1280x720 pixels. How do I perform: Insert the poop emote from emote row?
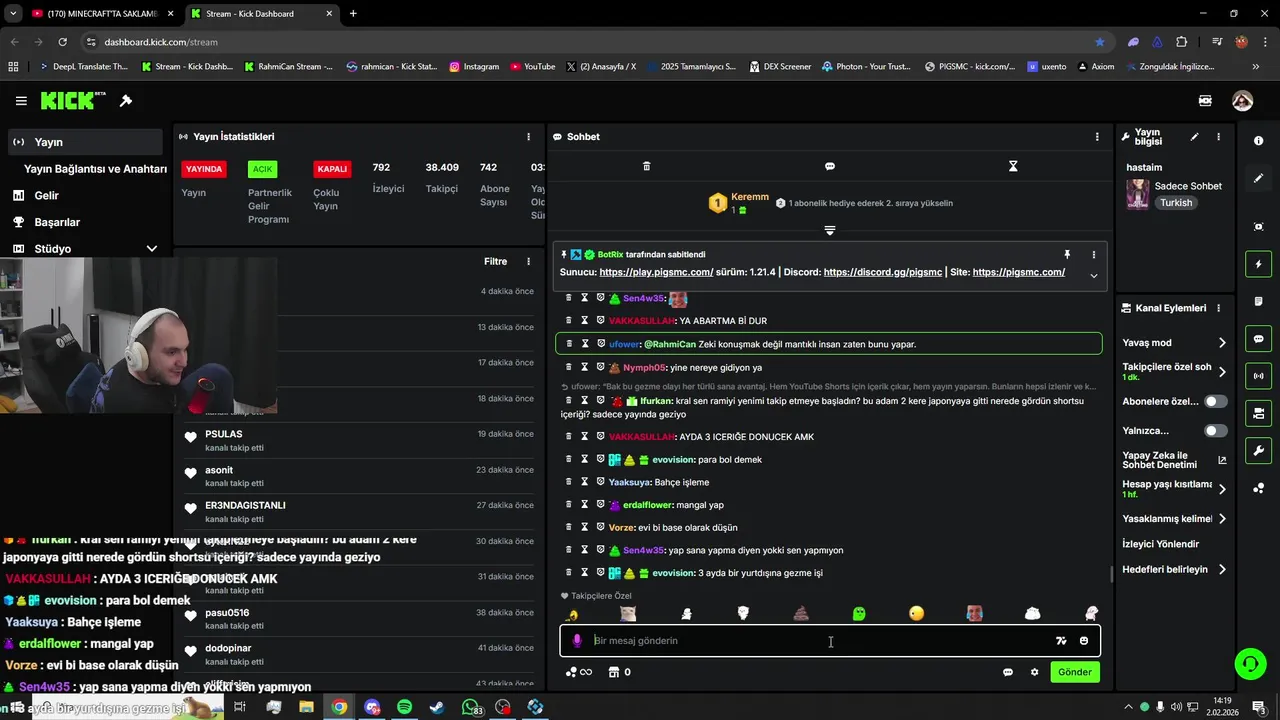[x=801, y=613]
